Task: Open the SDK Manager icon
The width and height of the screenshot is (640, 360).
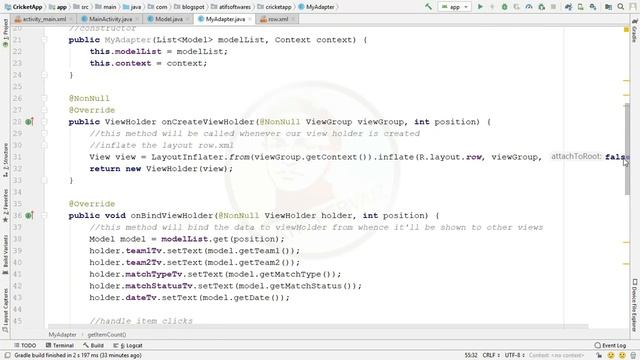Action: click(593, 7)
